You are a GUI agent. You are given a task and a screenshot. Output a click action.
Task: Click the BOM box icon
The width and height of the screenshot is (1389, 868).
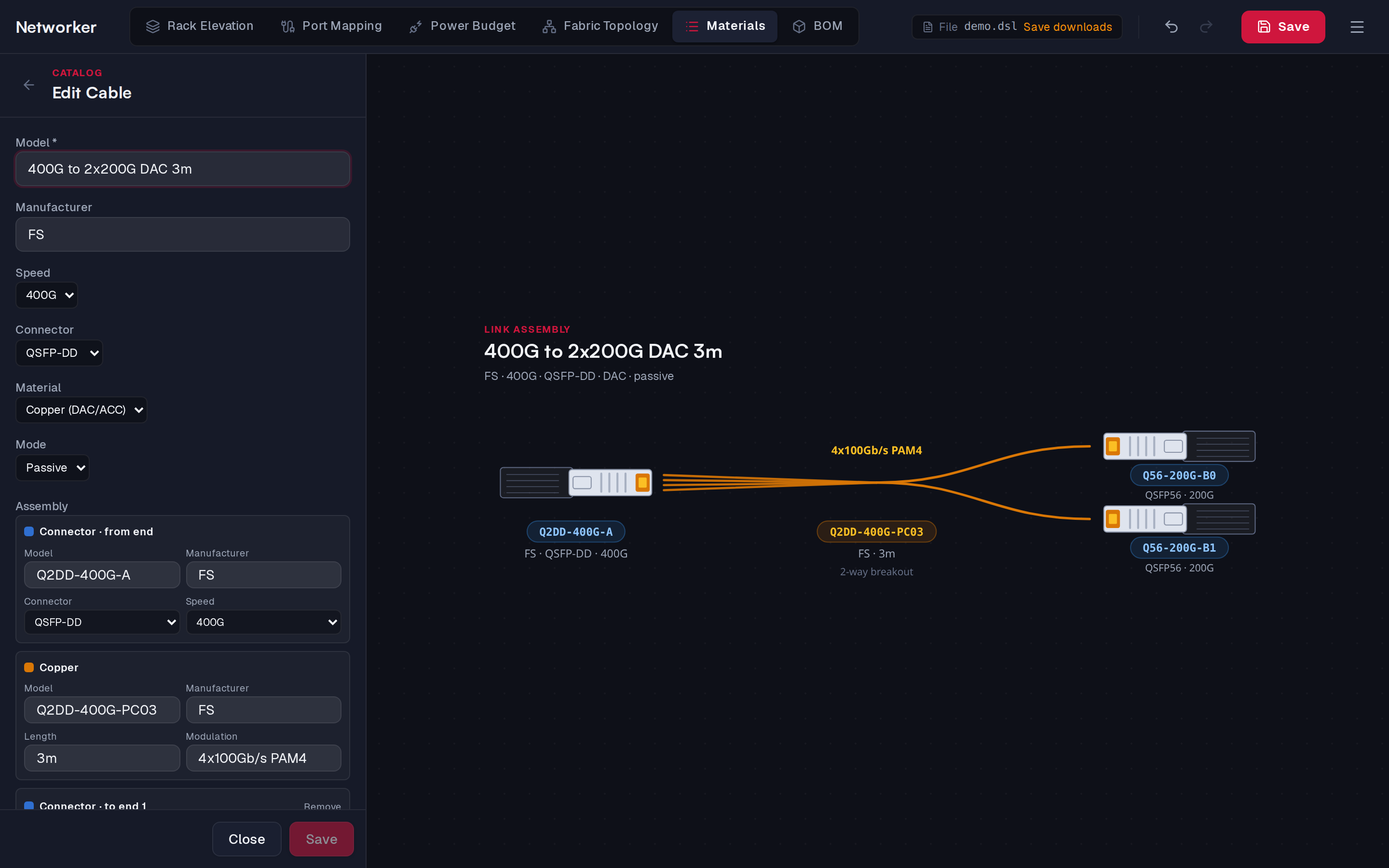tap(799, 27)
